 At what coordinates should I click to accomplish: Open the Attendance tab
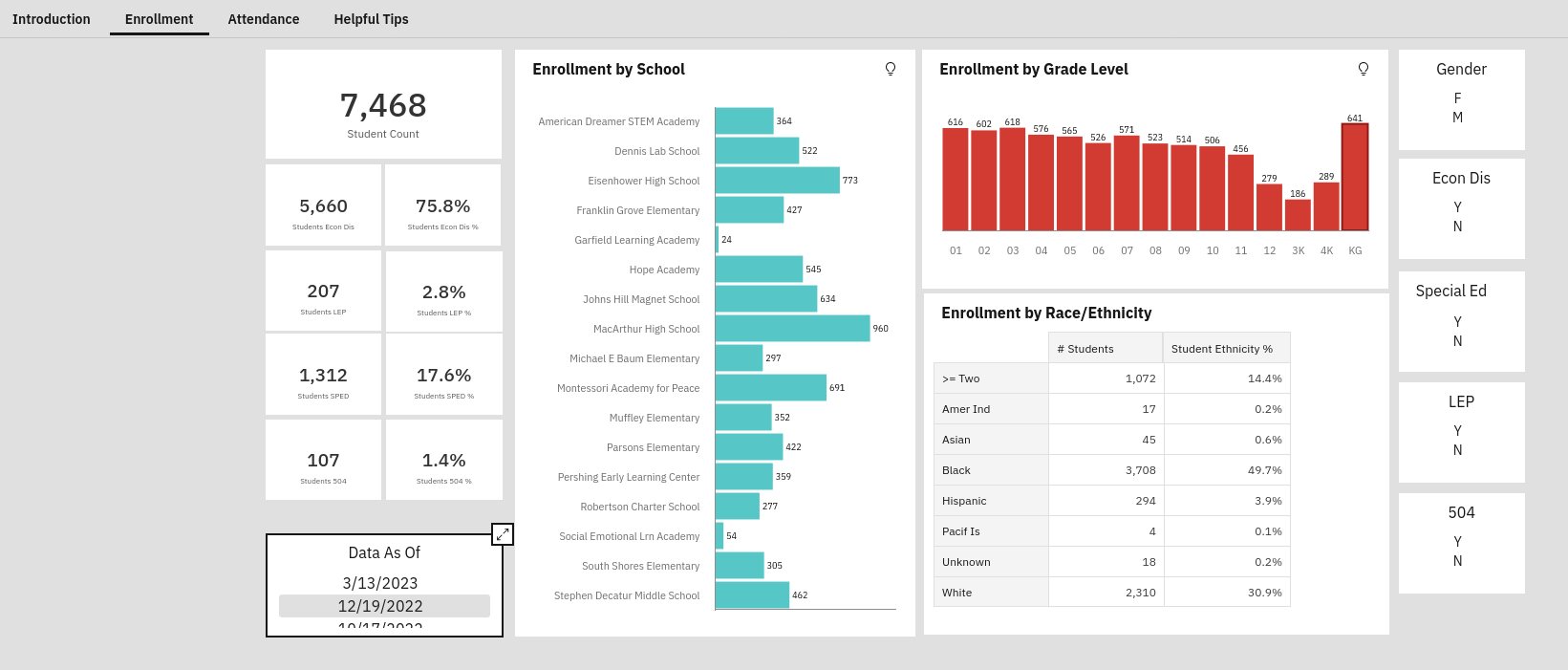tap(263, 19)
